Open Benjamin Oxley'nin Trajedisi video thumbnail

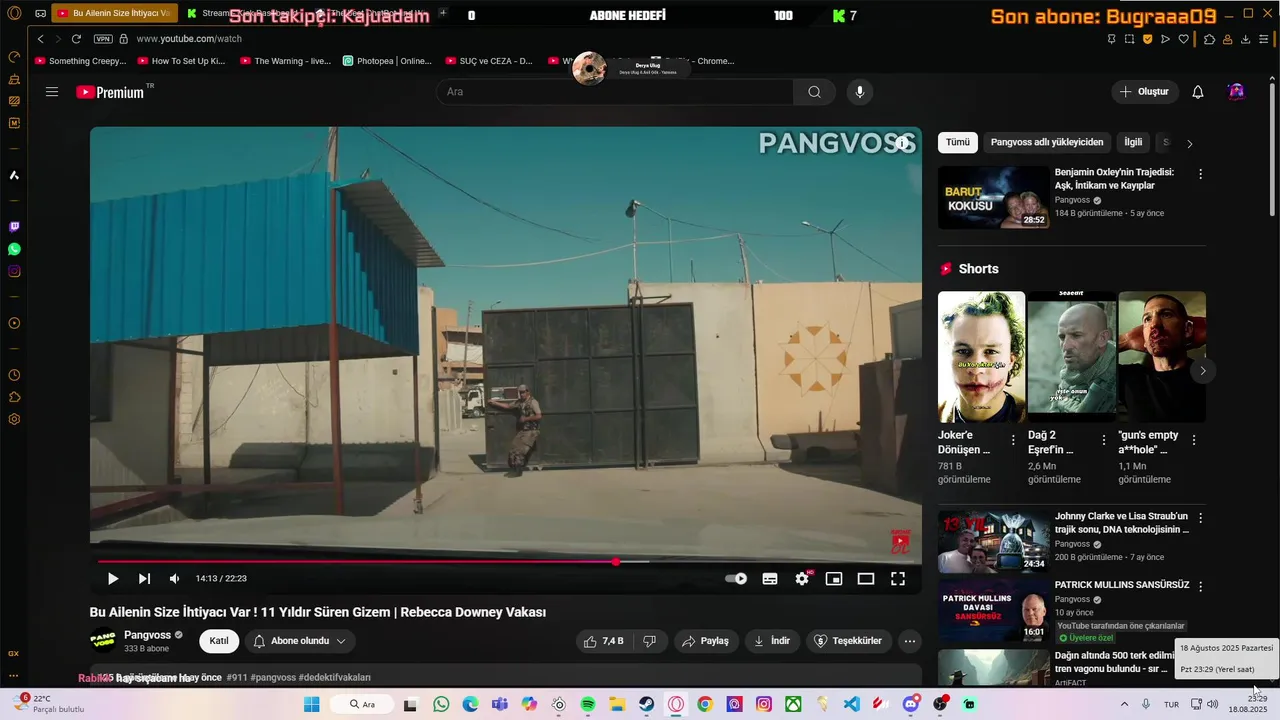click(x=994, y=197)
